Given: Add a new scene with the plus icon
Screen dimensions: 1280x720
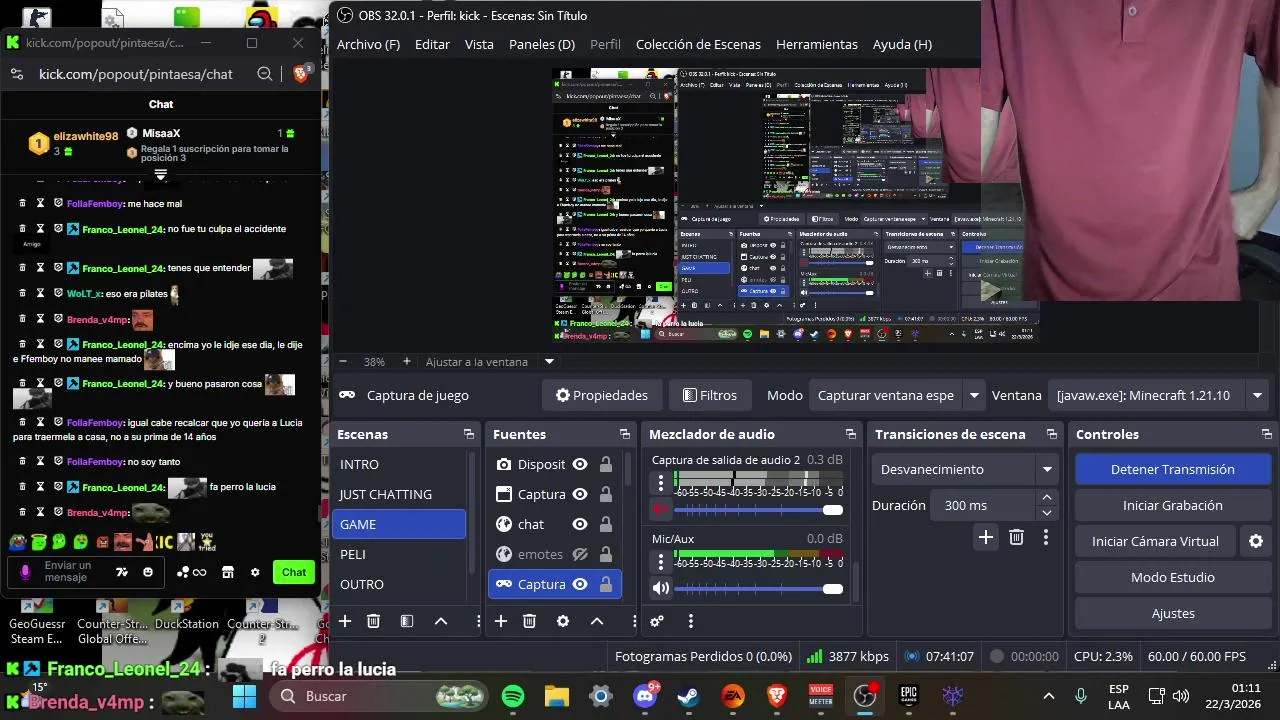Looking at the screenshot, I should click(x=345, y=621).
